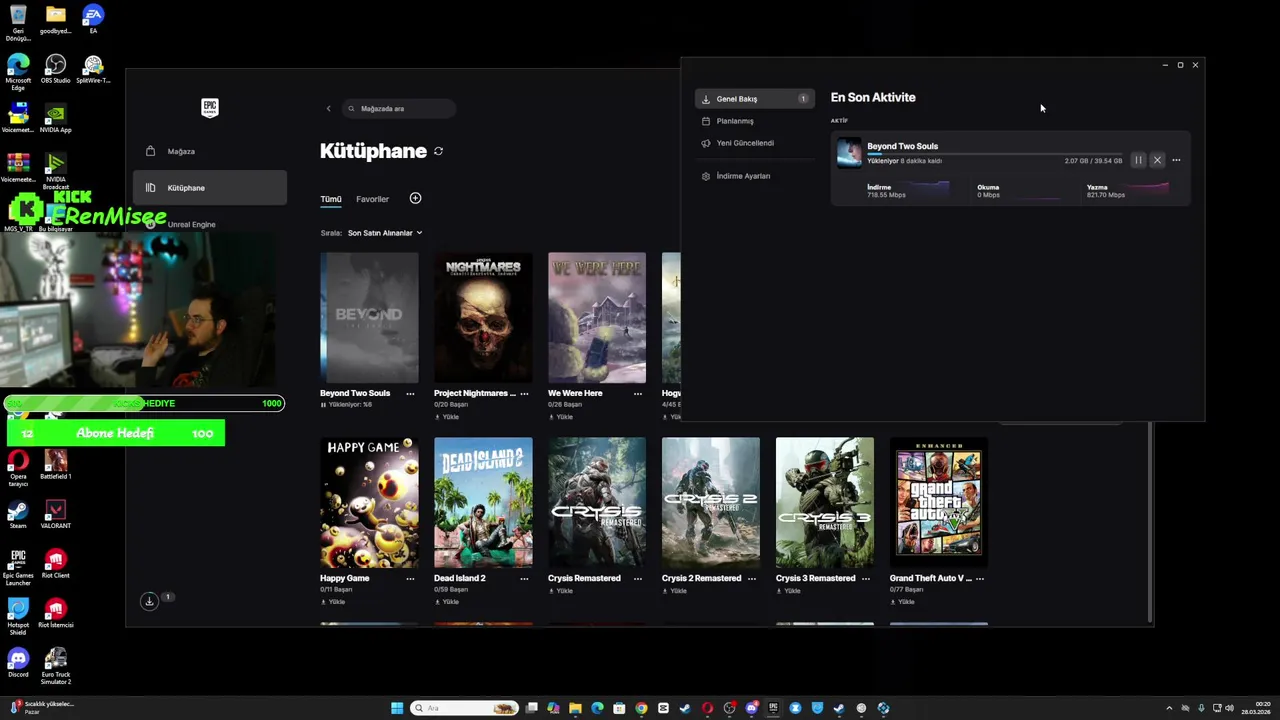Viewport: 1280px width, 720px height.
Task: Click the library vertical scrollbar
Action: [1151, 520]
